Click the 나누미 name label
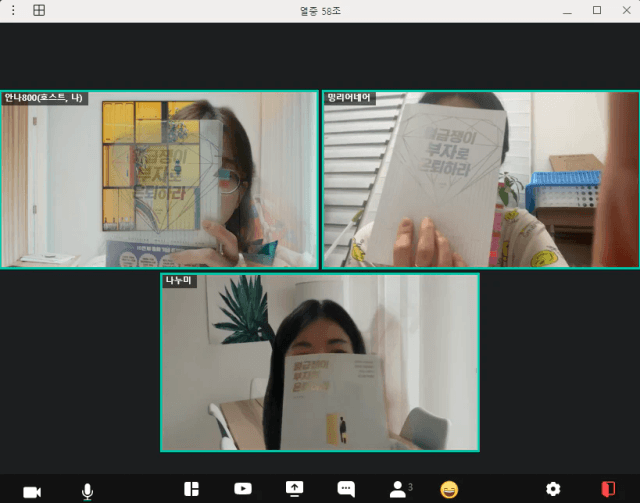The image size is (640, 503). click(179, 280)
